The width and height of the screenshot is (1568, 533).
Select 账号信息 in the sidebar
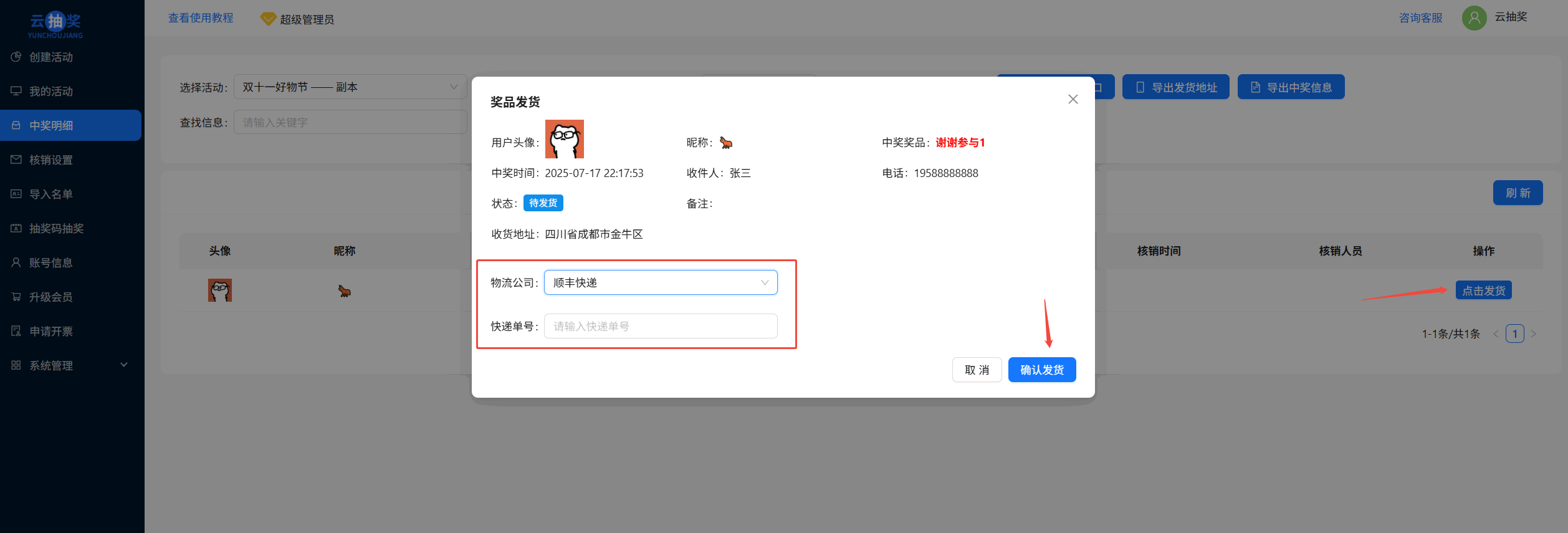click(70, 262)
